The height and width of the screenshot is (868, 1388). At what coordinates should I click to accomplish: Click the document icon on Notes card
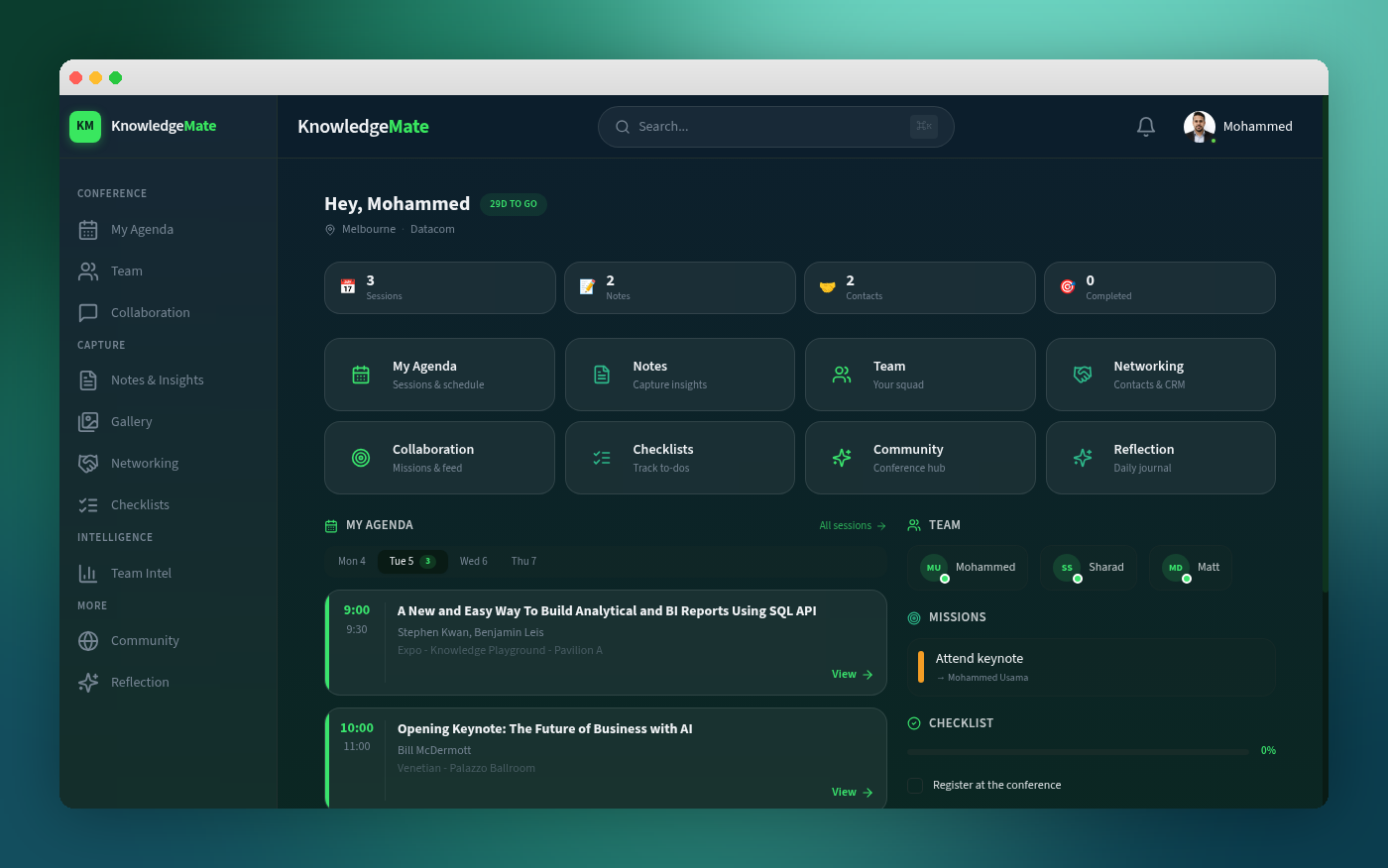pyautogui.click(x=602, y=375)
